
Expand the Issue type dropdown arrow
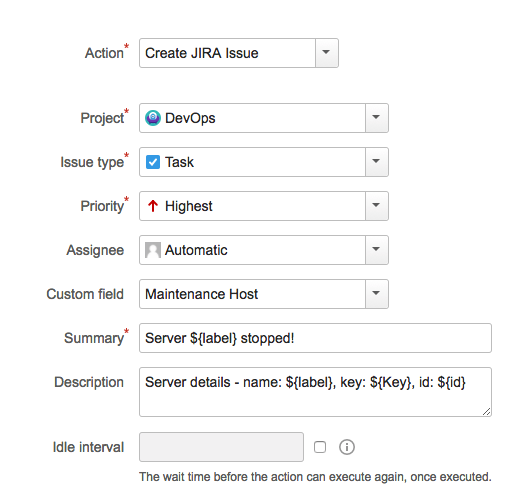click(376, 162)
